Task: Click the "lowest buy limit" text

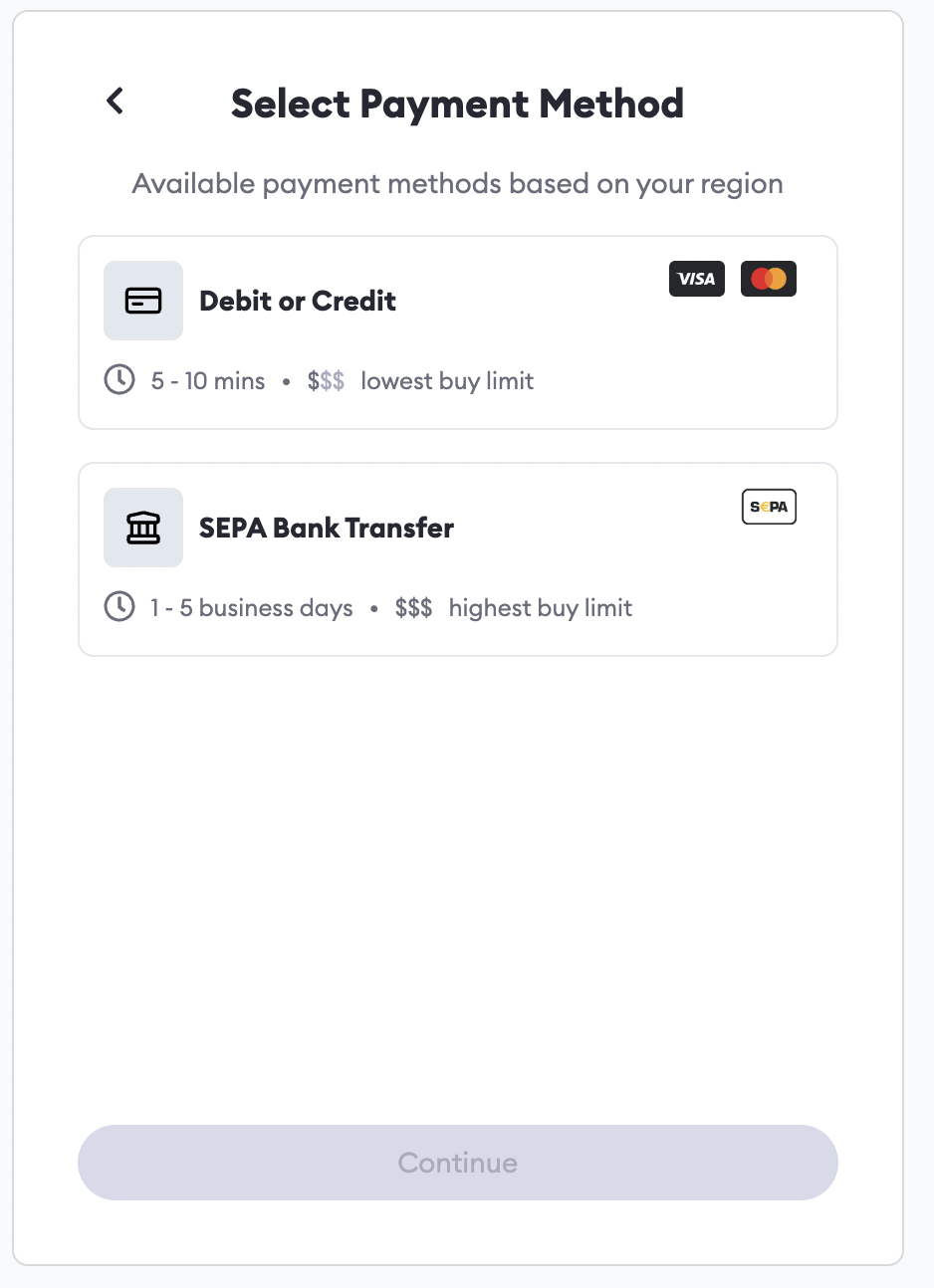Action: click(x=447, y=381)
